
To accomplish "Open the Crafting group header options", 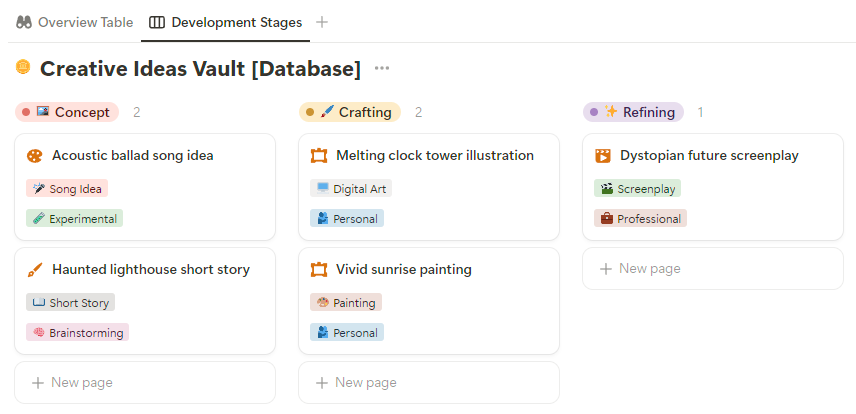I will 350,112.
